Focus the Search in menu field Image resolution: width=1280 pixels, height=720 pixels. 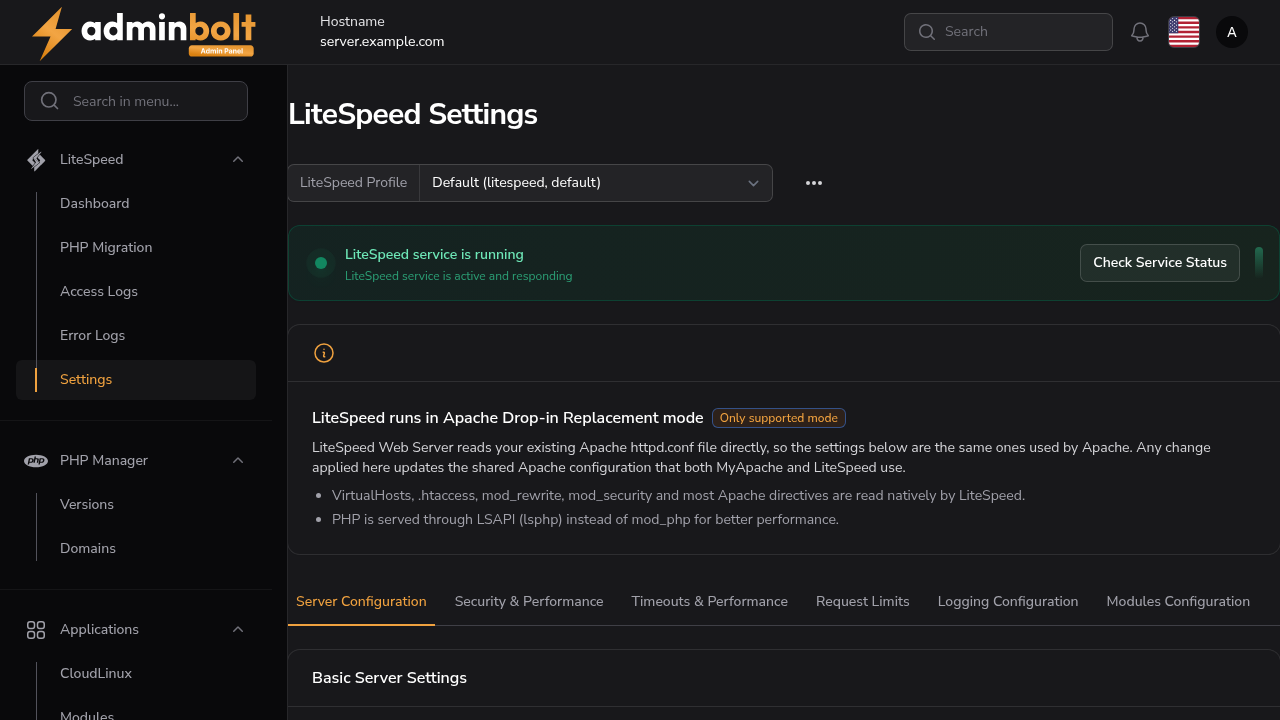pos(136,101)
